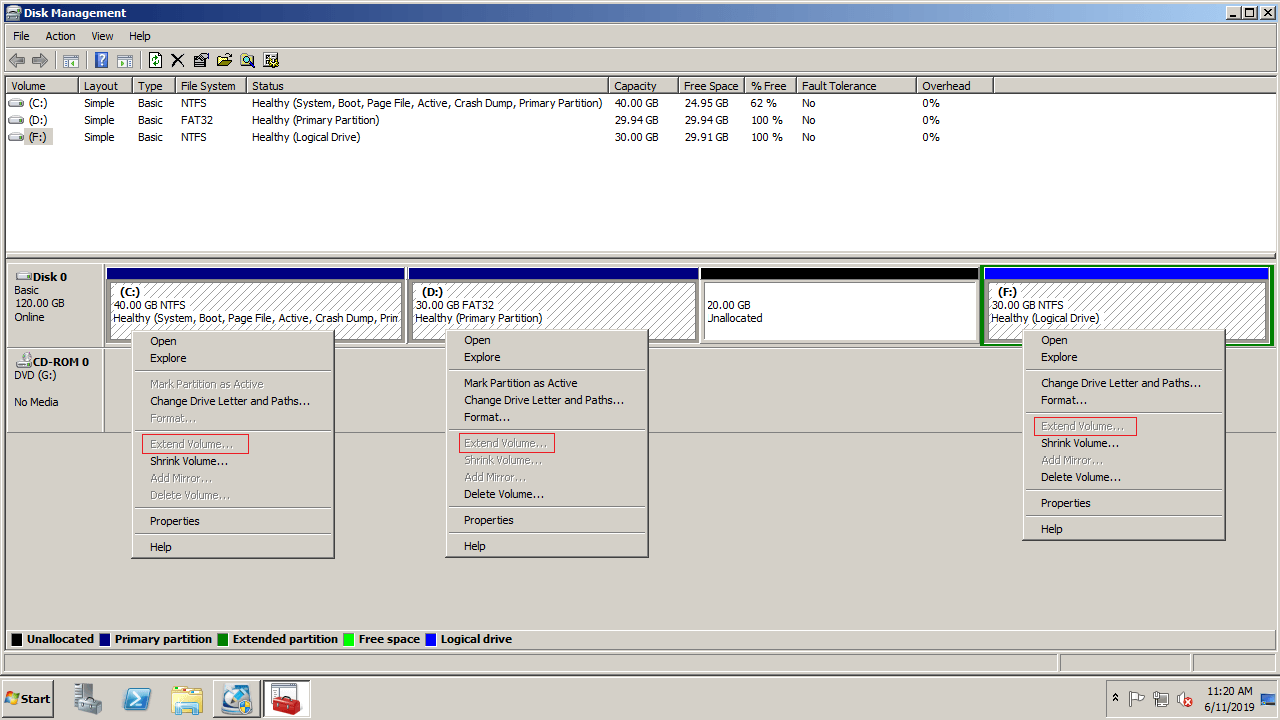Image resolution: width=1280 pixels, height=720 pixels.
Task: Click the blue question mark Help icon
Action: pyautogui.click(x=101, y=60)
